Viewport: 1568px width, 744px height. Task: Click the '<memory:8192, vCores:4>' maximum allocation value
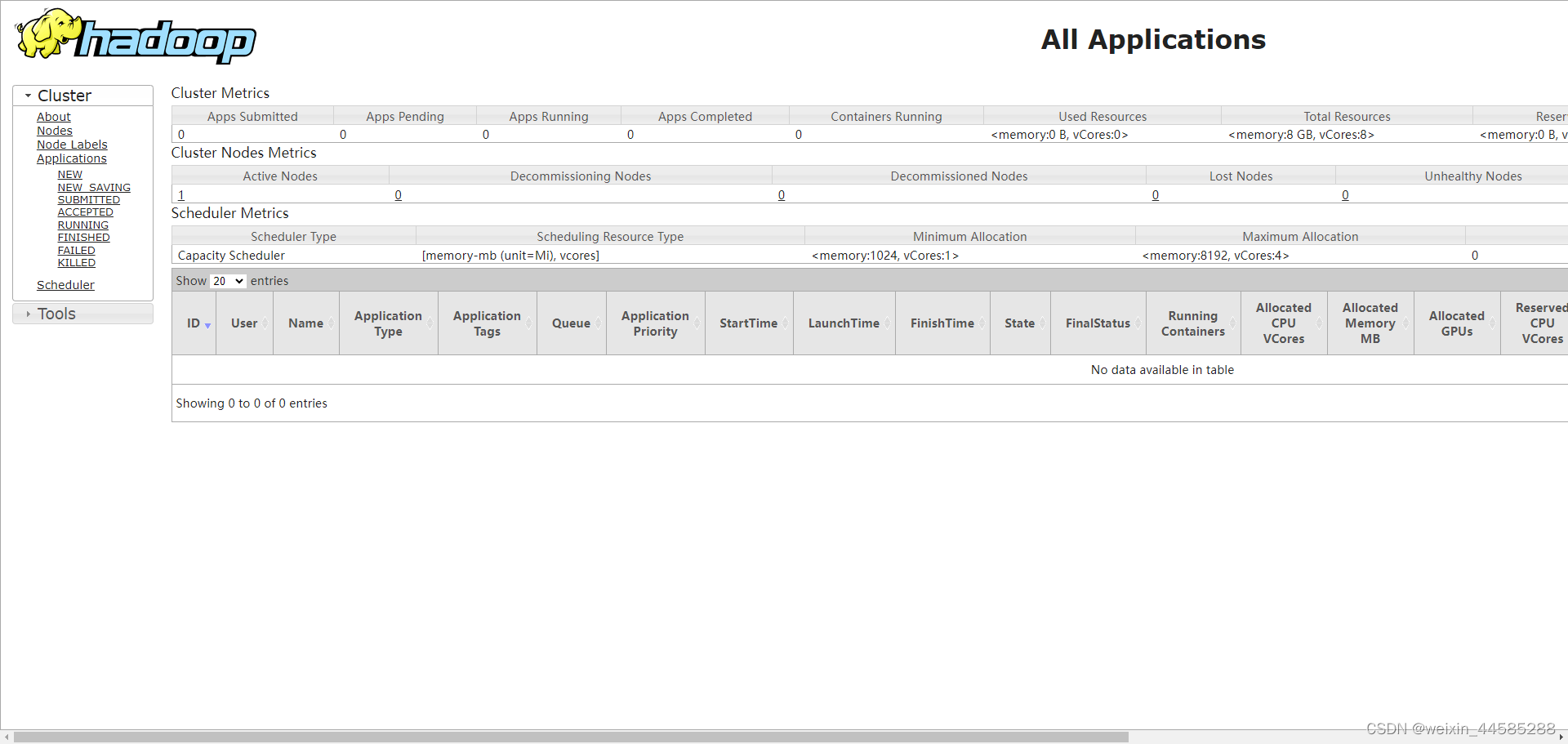[x=1215, y=256]
